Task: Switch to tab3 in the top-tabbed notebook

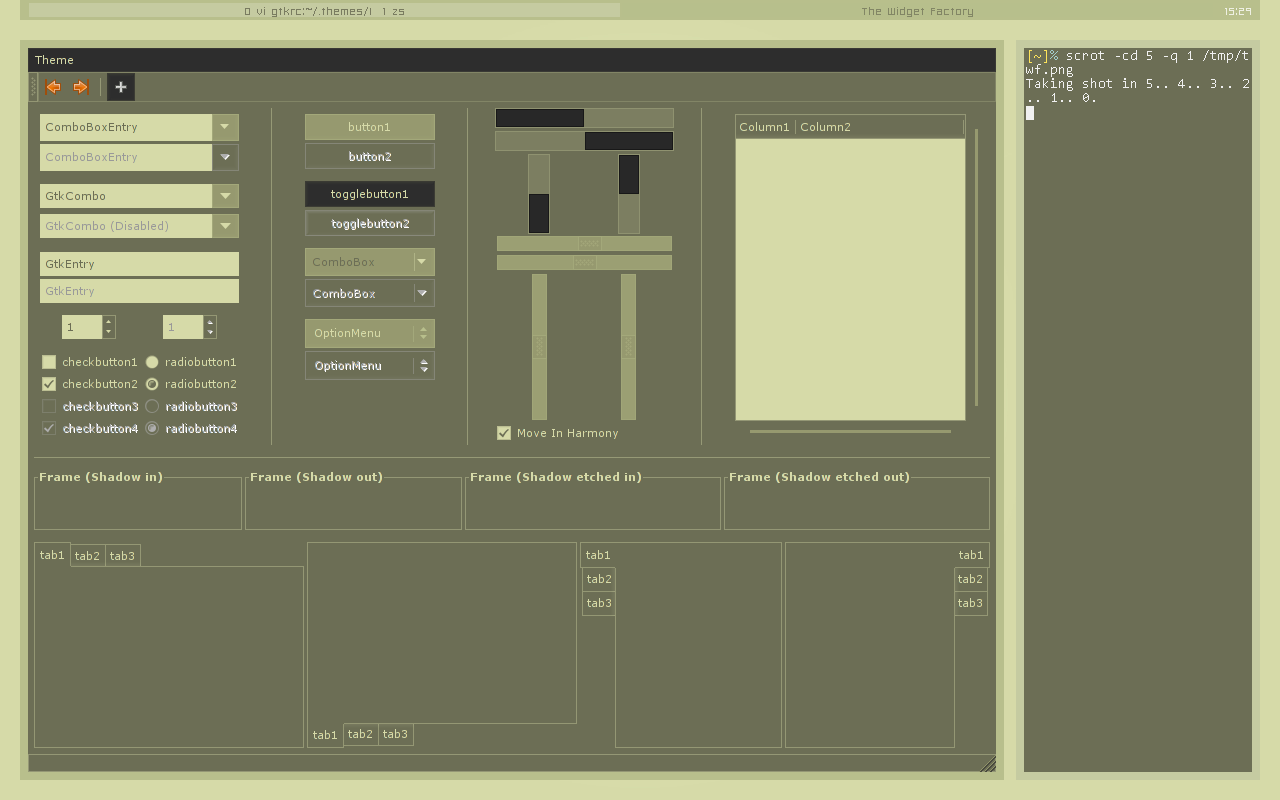Action: pos(122,556)
